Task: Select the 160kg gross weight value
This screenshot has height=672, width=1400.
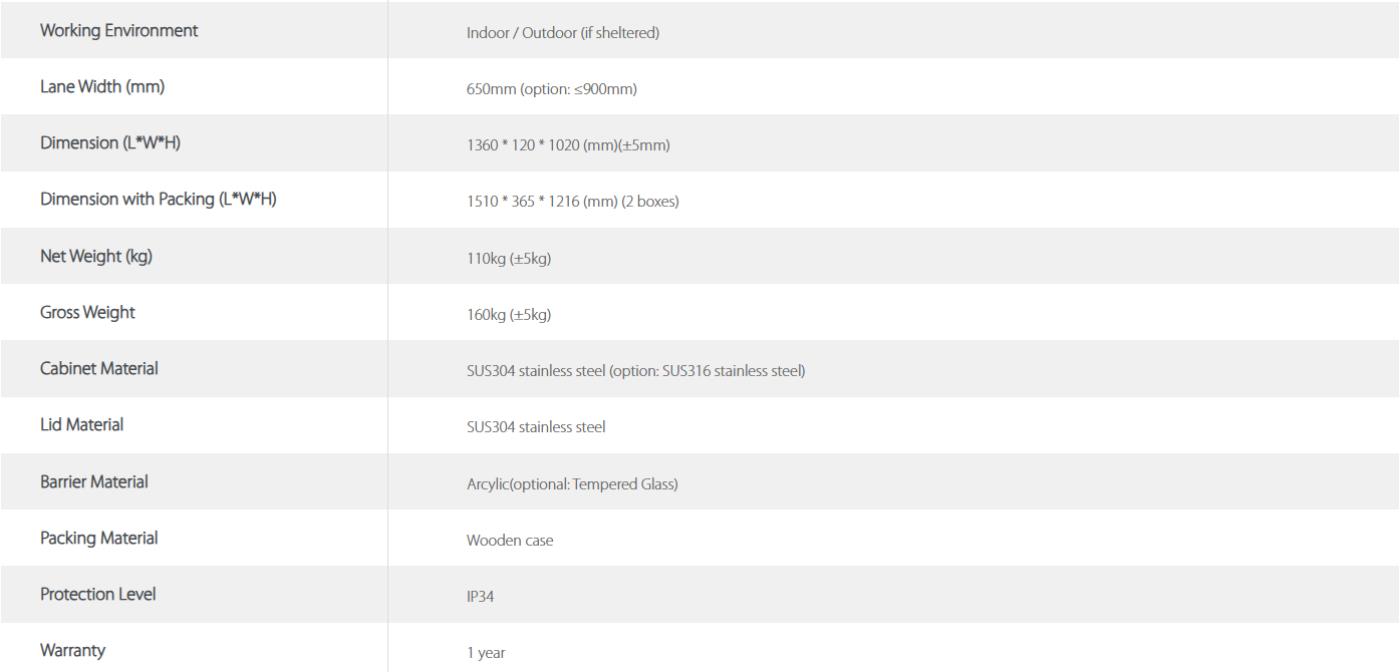Action: coord(509,316)
